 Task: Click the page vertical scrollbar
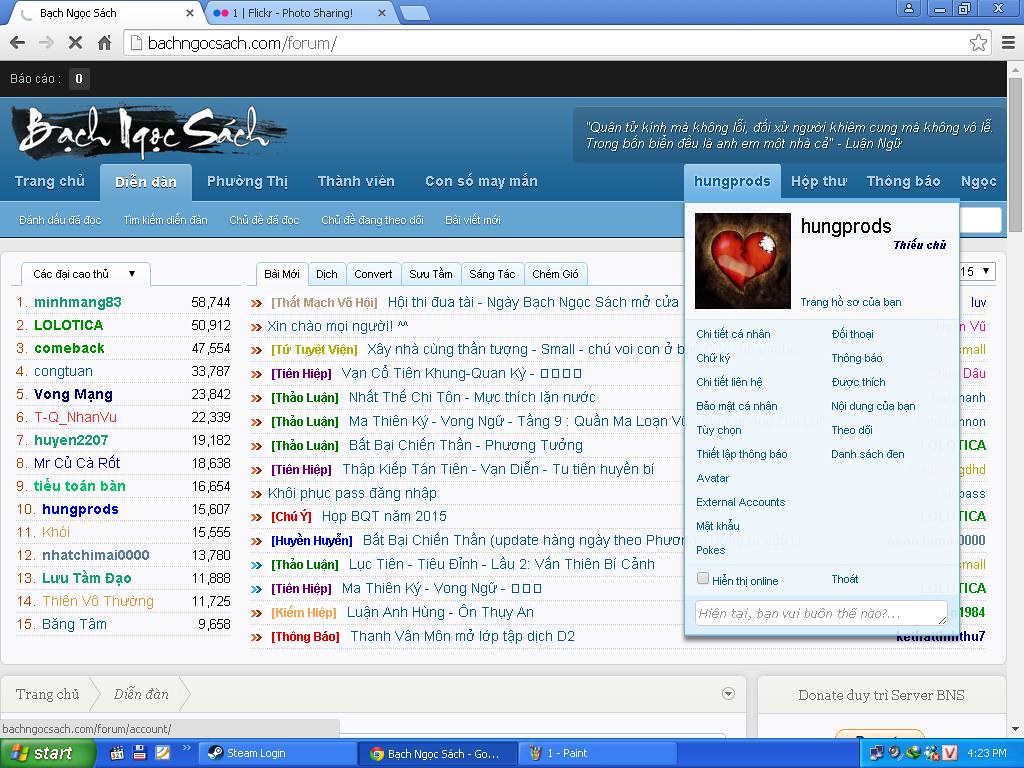(1016, 400)
